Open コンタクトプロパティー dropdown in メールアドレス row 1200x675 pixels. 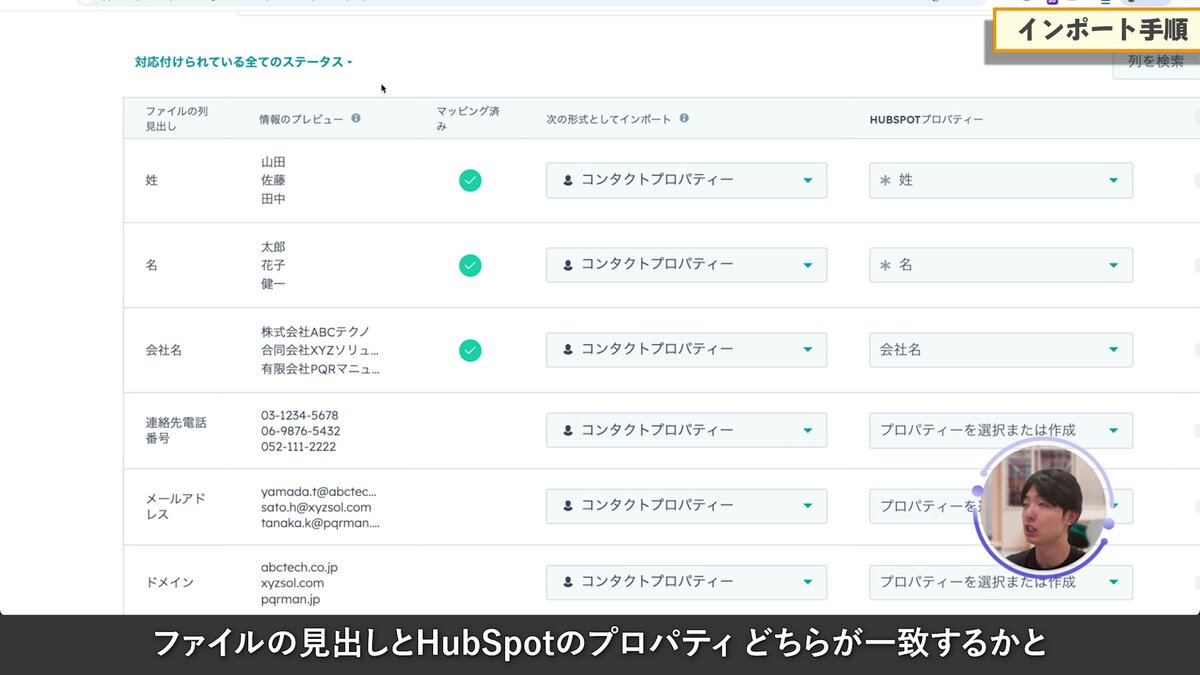tap(685, 506)
